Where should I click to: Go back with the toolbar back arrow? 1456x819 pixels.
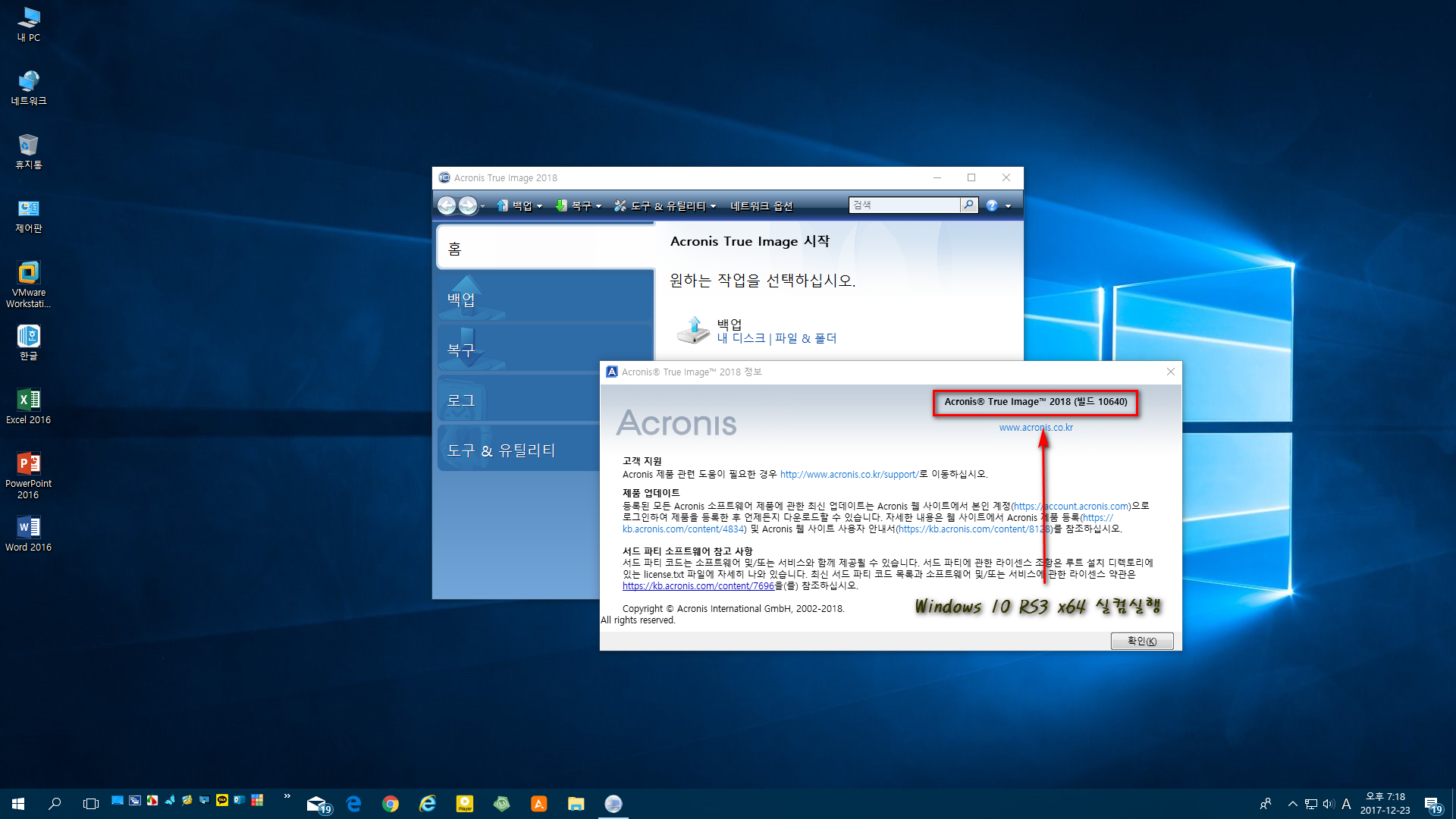click(447, 206)
